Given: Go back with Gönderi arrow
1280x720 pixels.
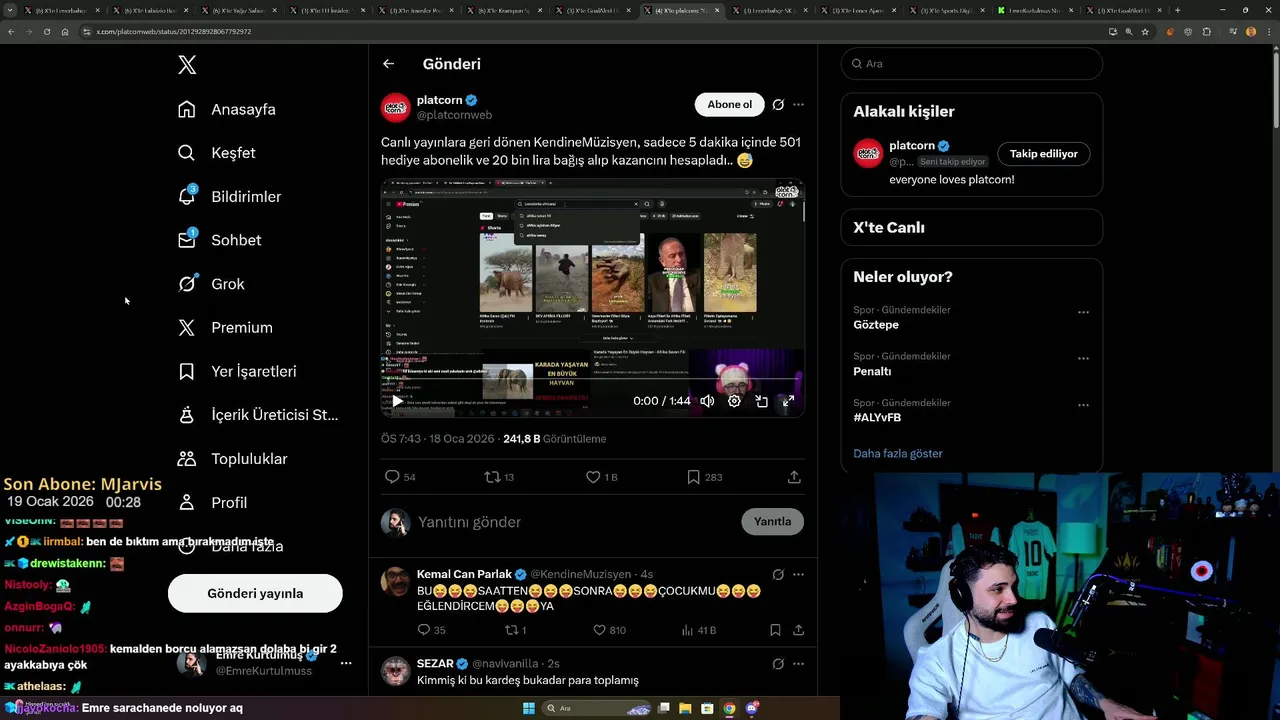Looking at the screenshot, I should [388, 64].
